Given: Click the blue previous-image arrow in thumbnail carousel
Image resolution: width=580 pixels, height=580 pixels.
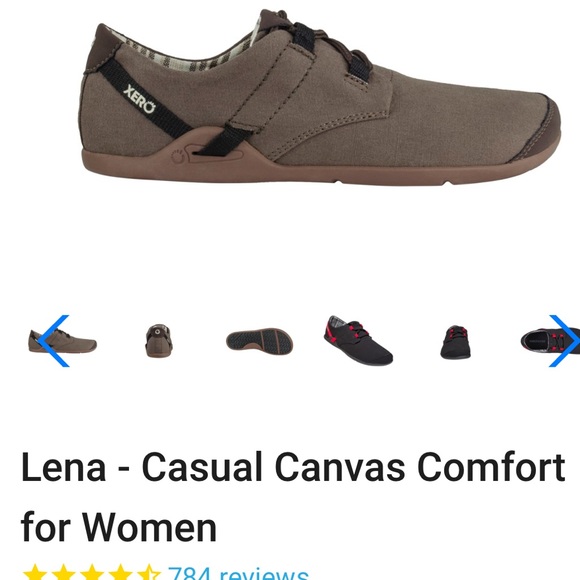Looking at the screenshot, I should [x=54, y=341].
